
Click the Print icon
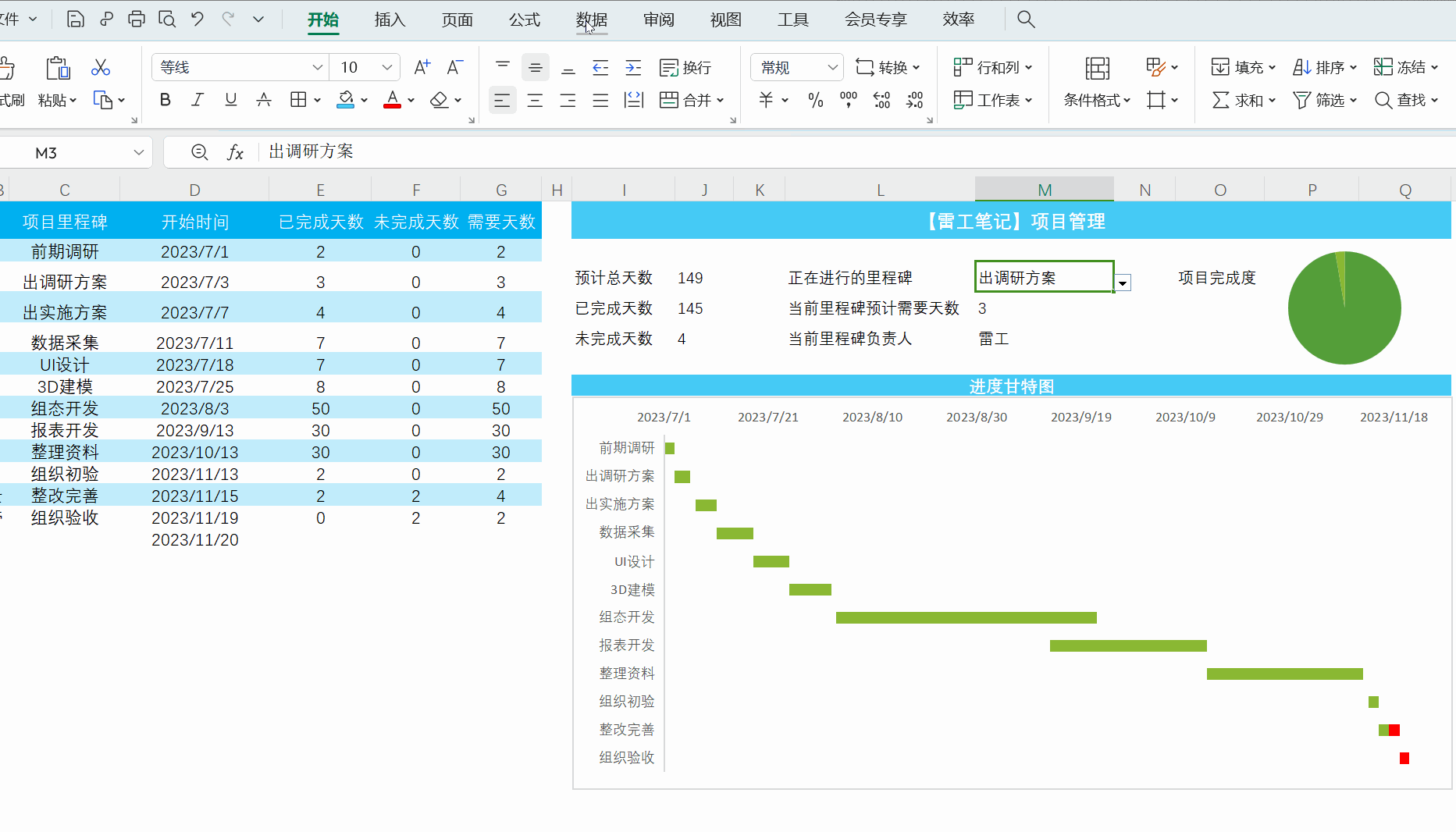(x=137, y=20)
